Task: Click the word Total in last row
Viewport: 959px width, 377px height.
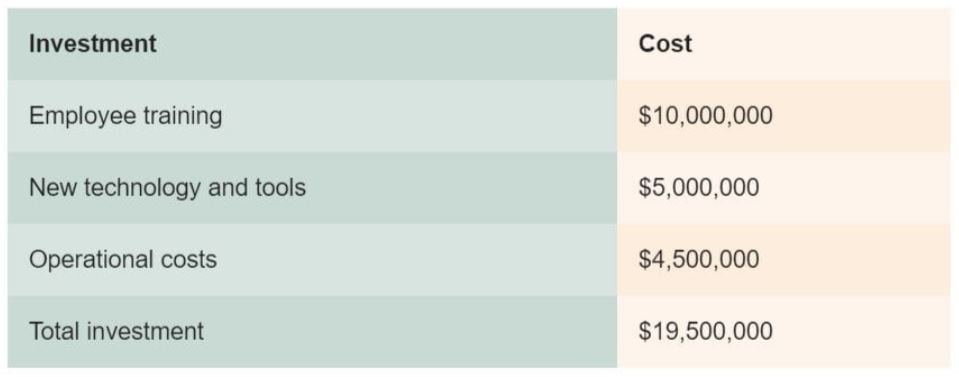Action: (54, 331)
